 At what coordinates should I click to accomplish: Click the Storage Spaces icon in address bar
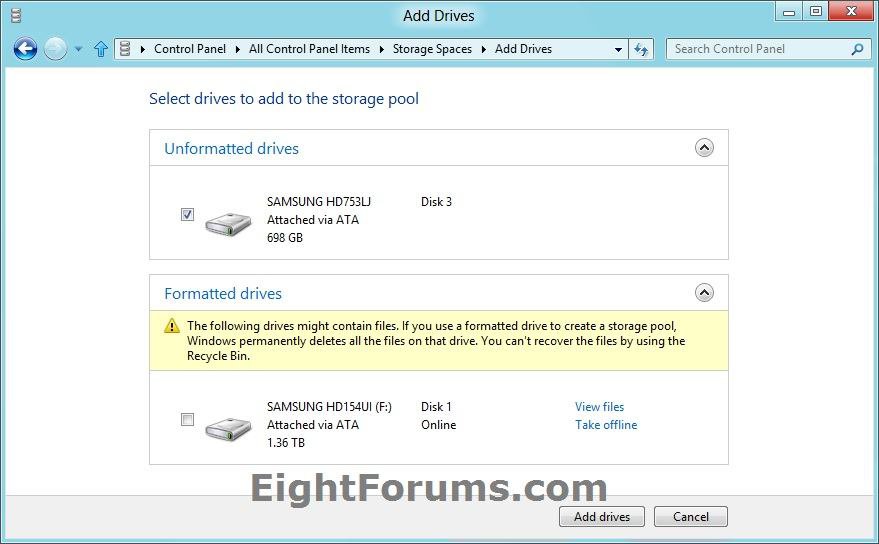pos(126,49)
